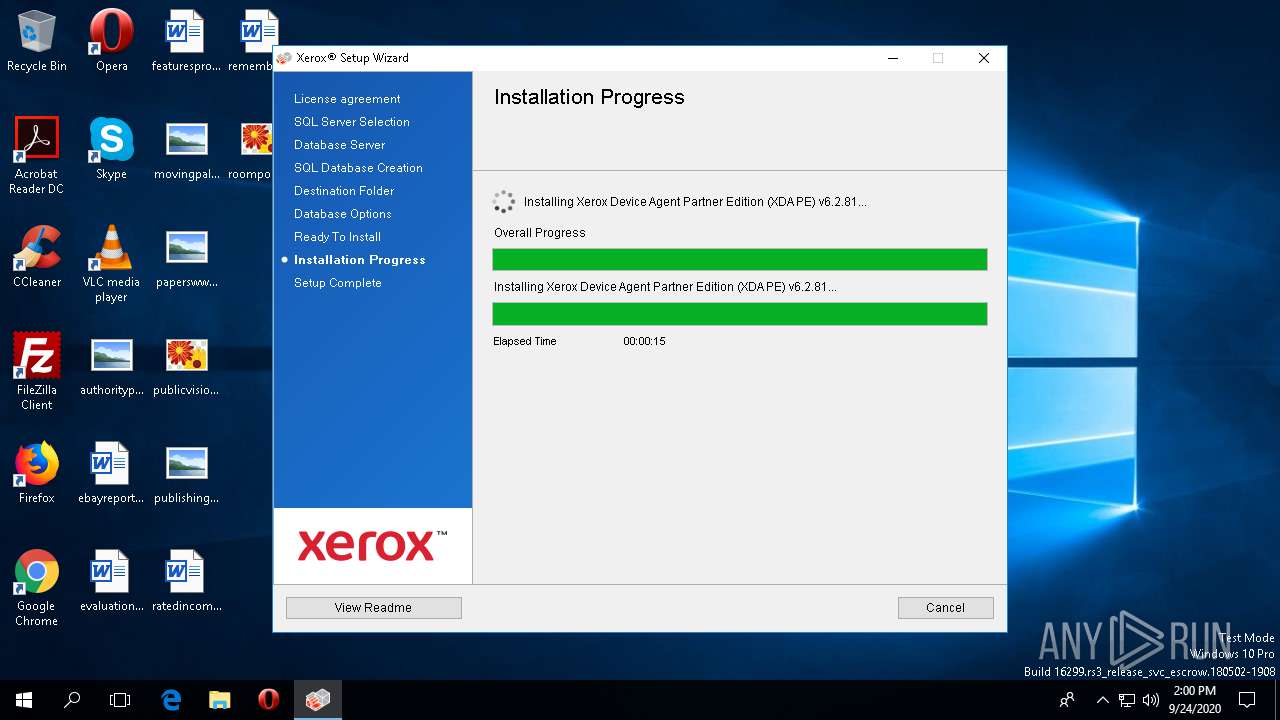Select SQL Server Selection step
Viewport: 1280px width, 720px height.
click(x=352, y=122)
